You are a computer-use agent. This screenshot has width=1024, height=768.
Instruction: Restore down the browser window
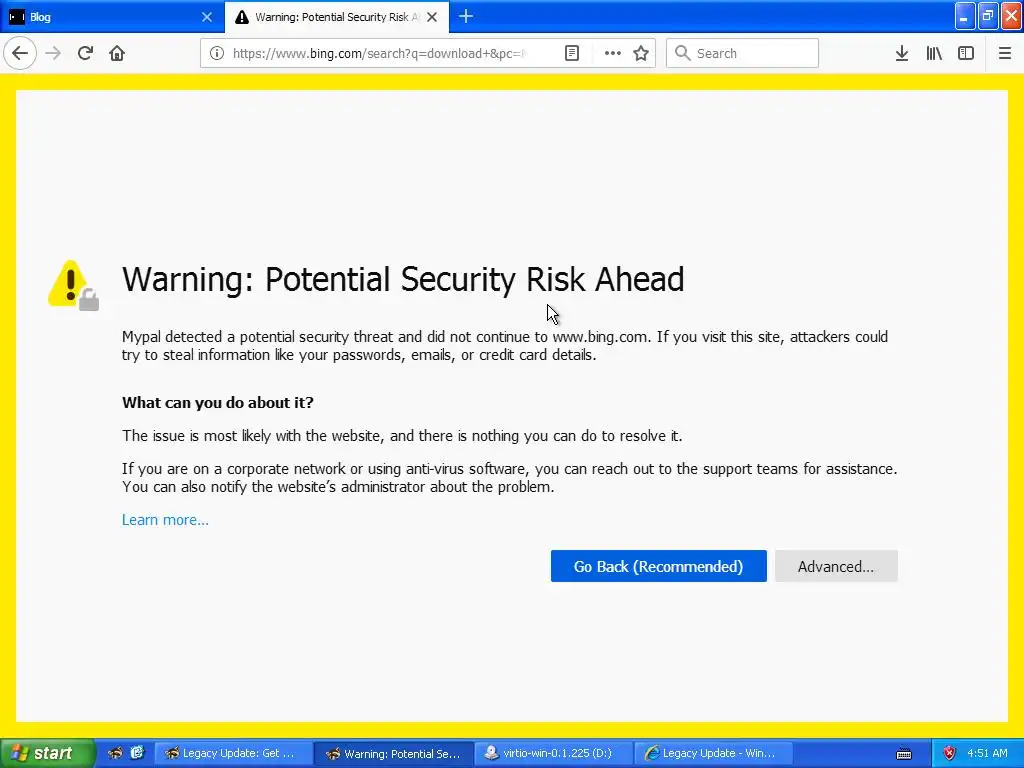click(988, 16)
